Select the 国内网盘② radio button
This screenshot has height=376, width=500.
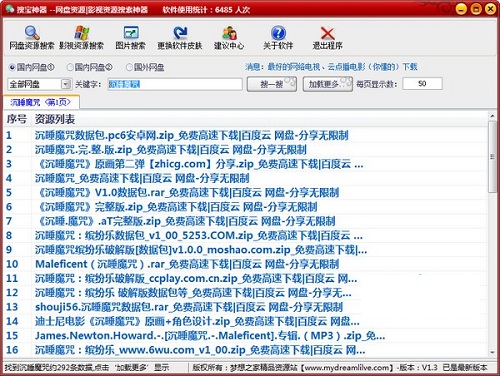tap(70, 67)
